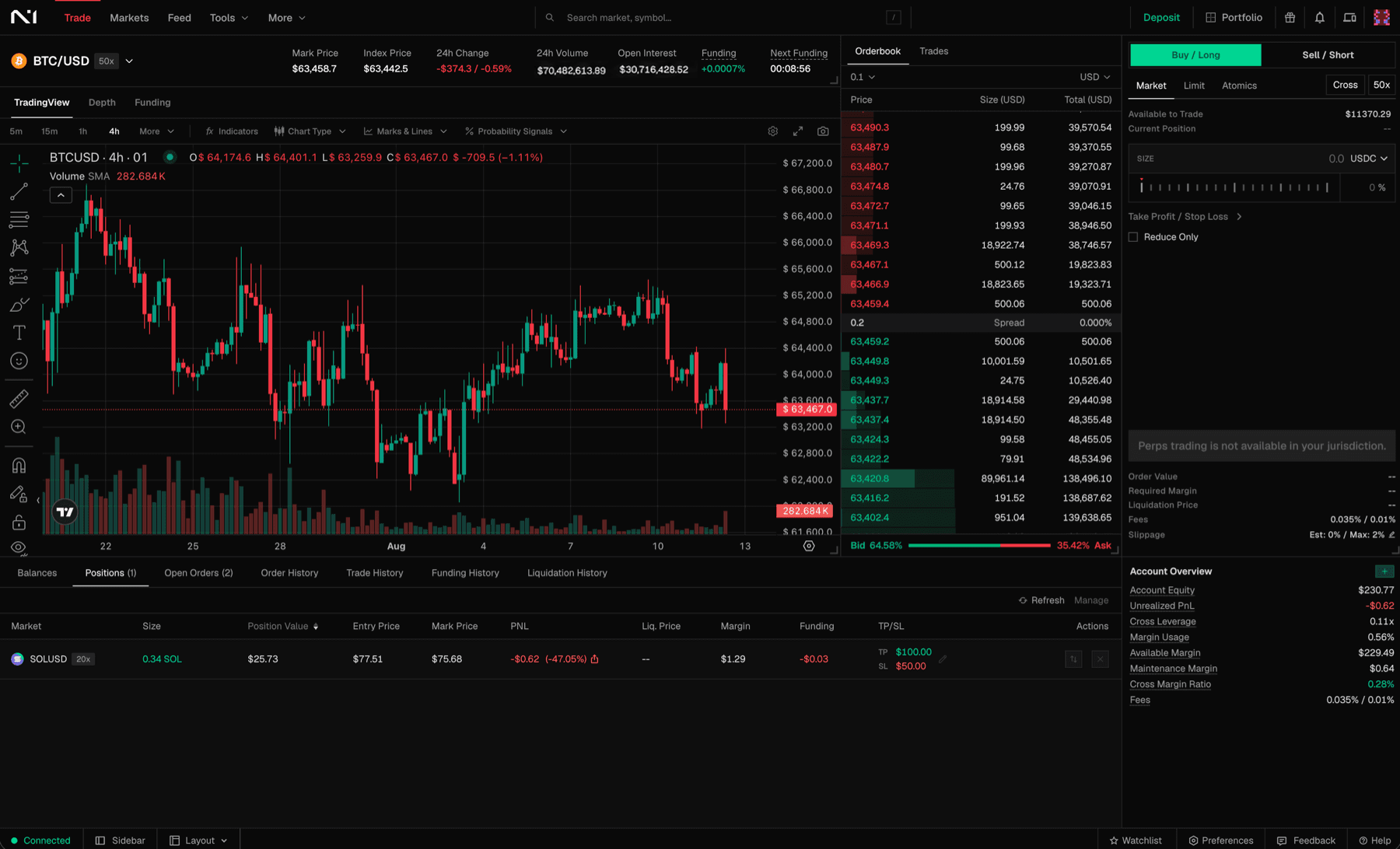The height and width of the screenshot is (849, 1400).
Task: Refresh the positions table
Action: [1041, 600]
